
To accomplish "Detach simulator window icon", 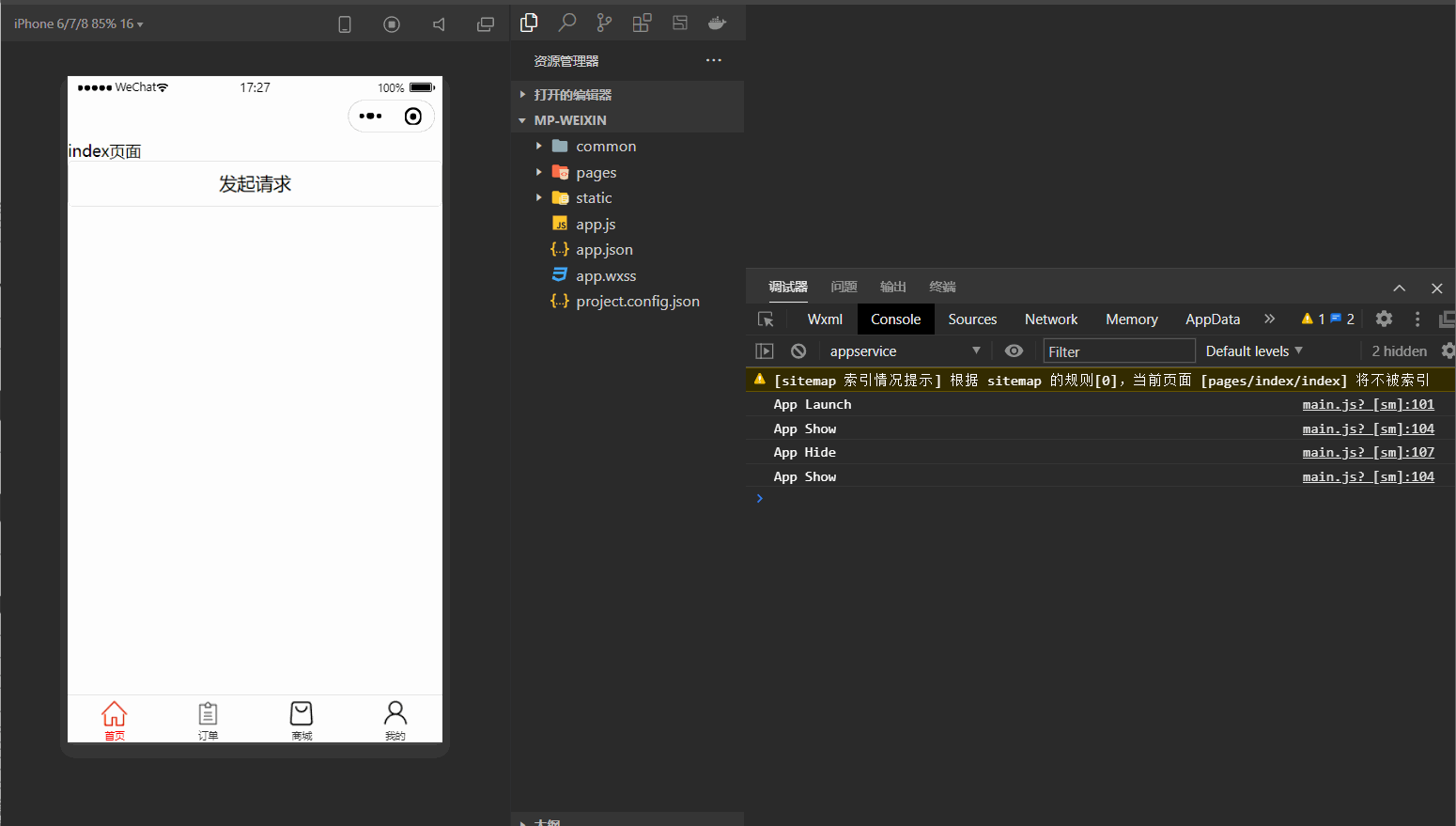I will (x=486, y=24).
